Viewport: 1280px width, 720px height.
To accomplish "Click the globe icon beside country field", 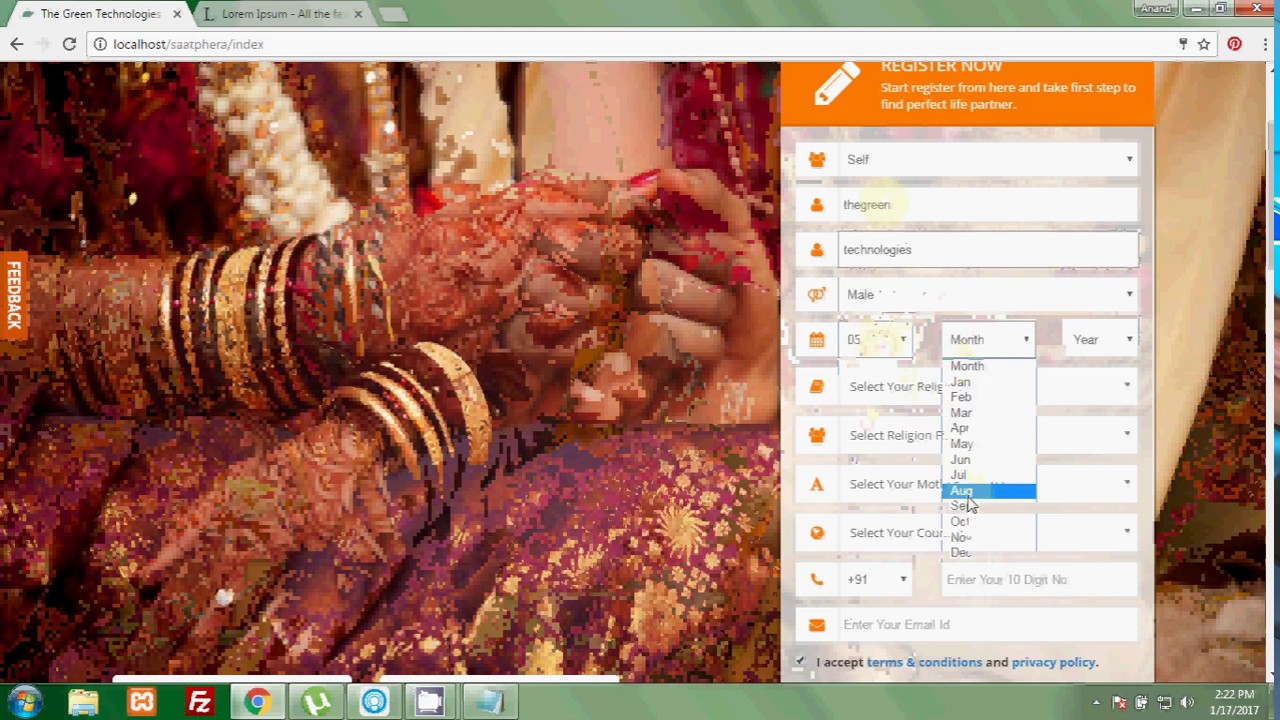I will pos(817,533).
